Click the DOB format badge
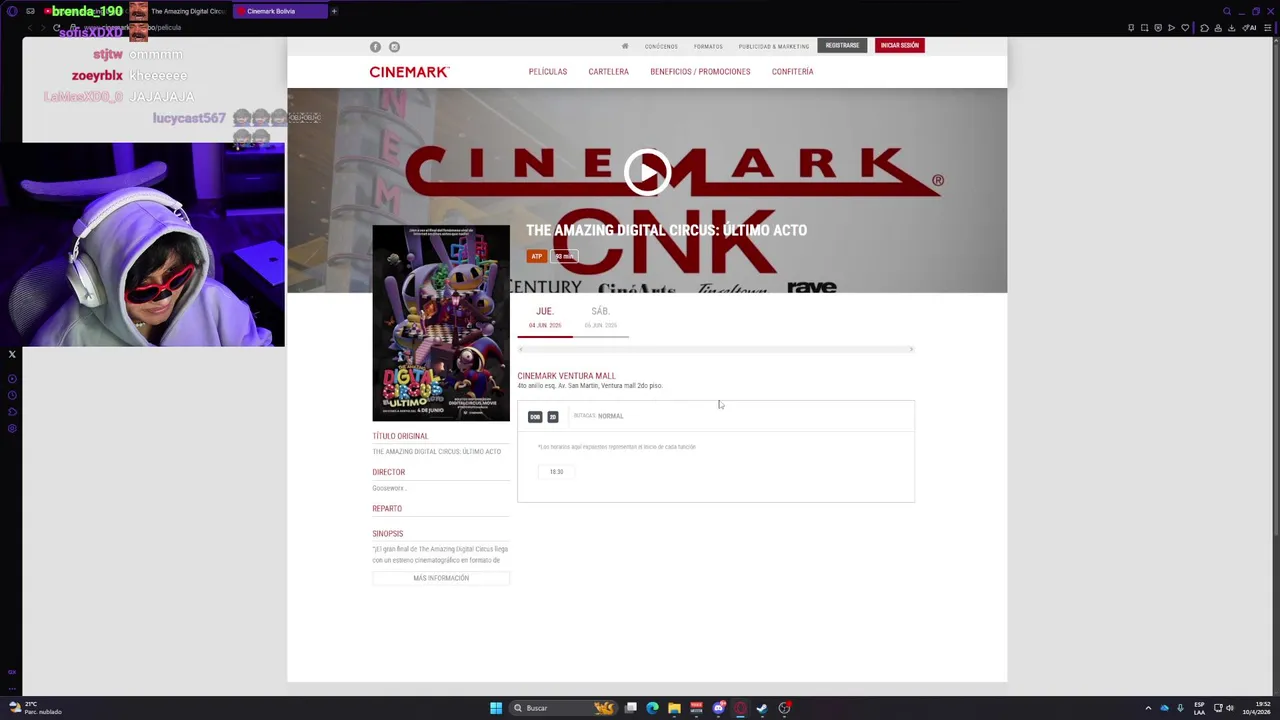 pos(535,417)
